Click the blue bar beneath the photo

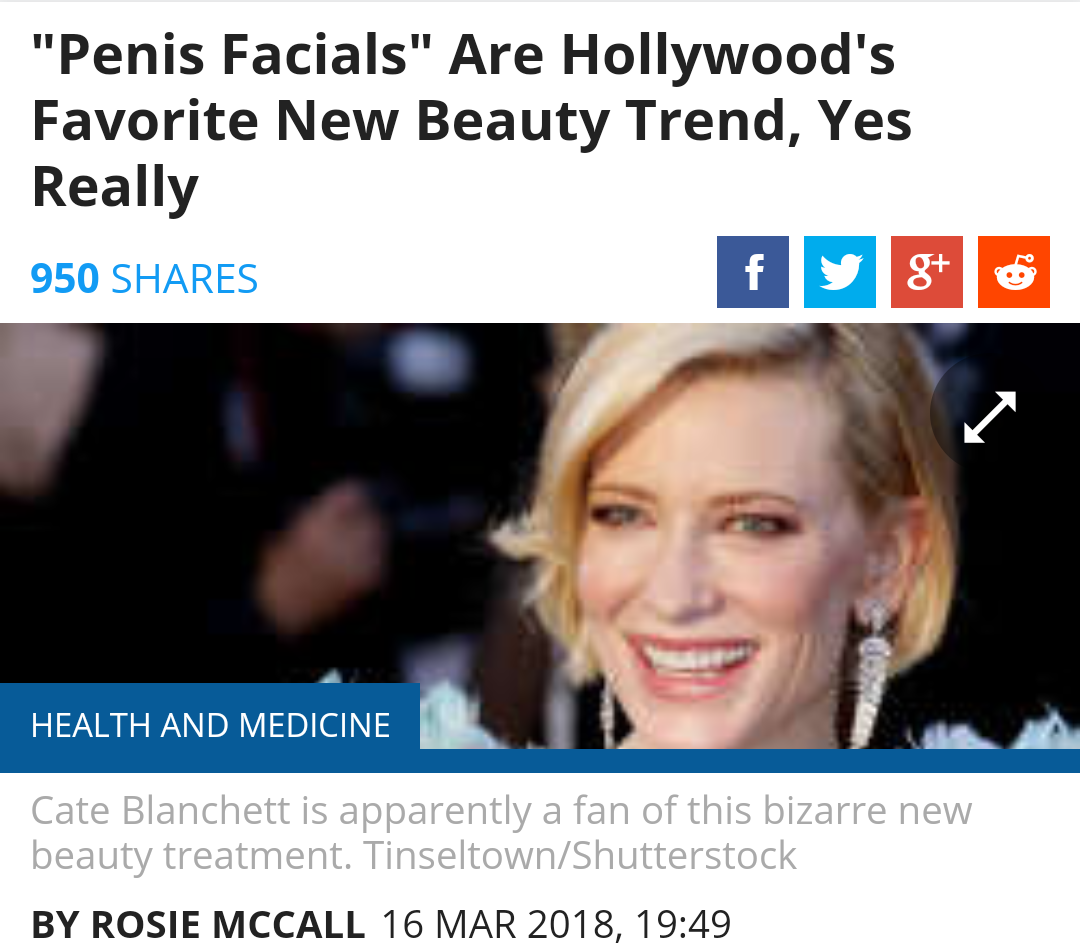click(x=750, y=761)
